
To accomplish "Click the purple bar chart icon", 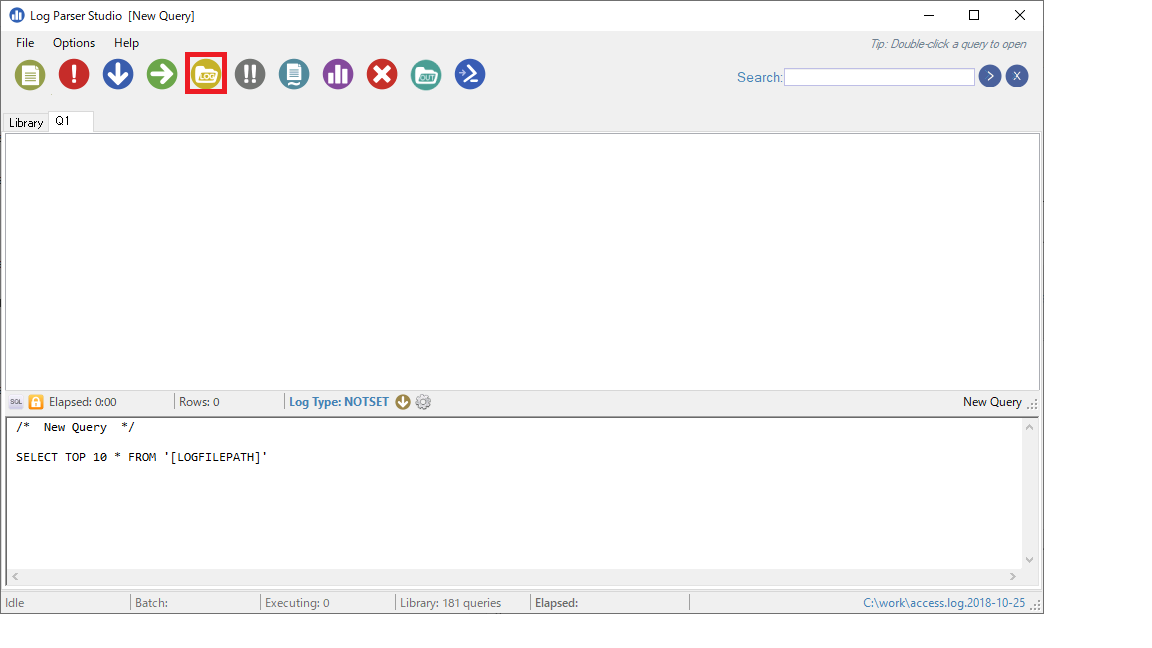I will pos(338,74).
